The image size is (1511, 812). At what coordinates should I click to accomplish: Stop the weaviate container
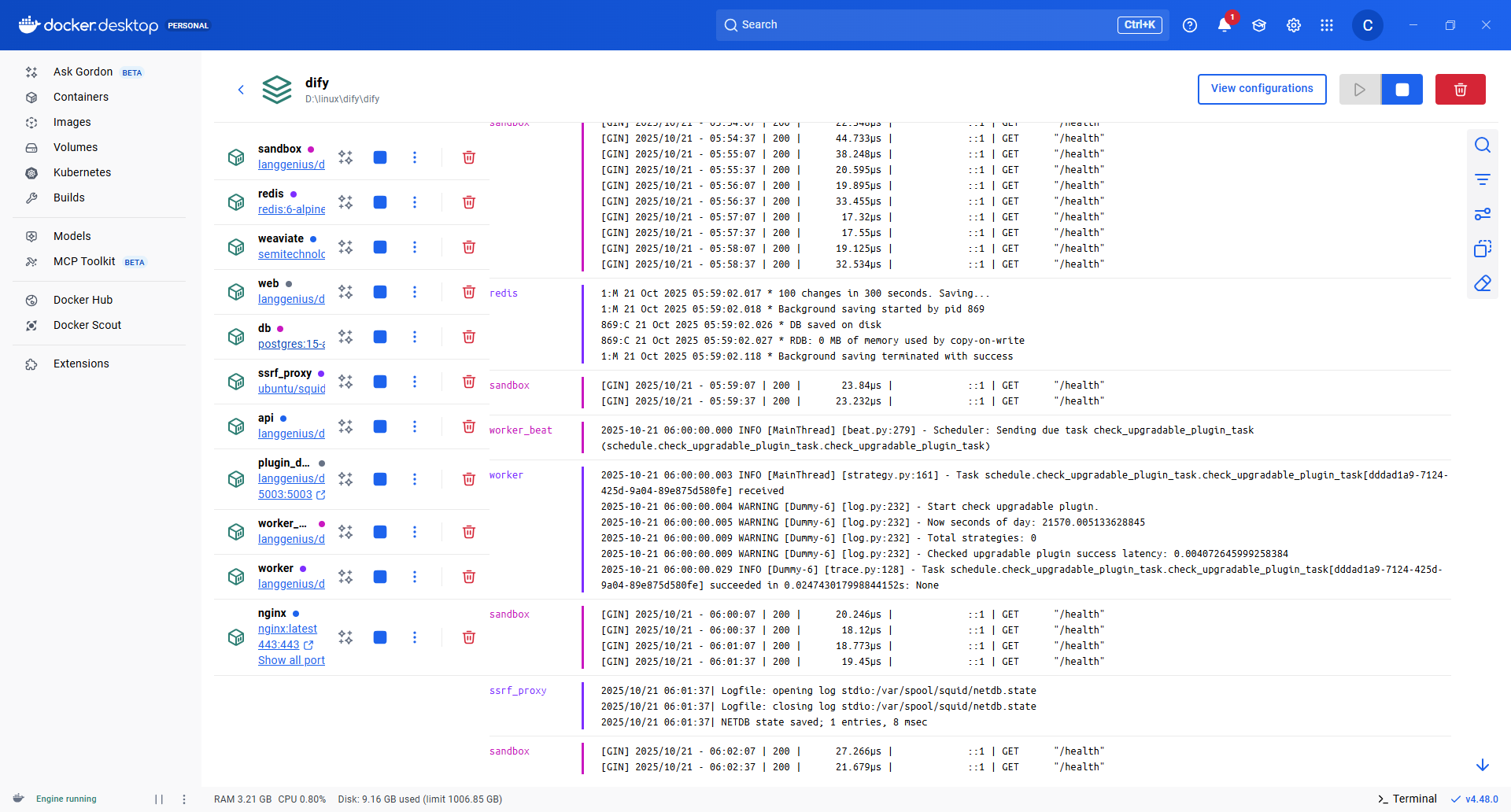tap(380, 247)
